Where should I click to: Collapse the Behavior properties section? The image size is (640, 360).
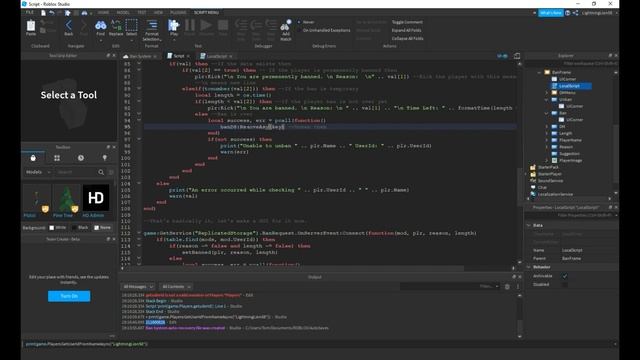pos(529,267)
